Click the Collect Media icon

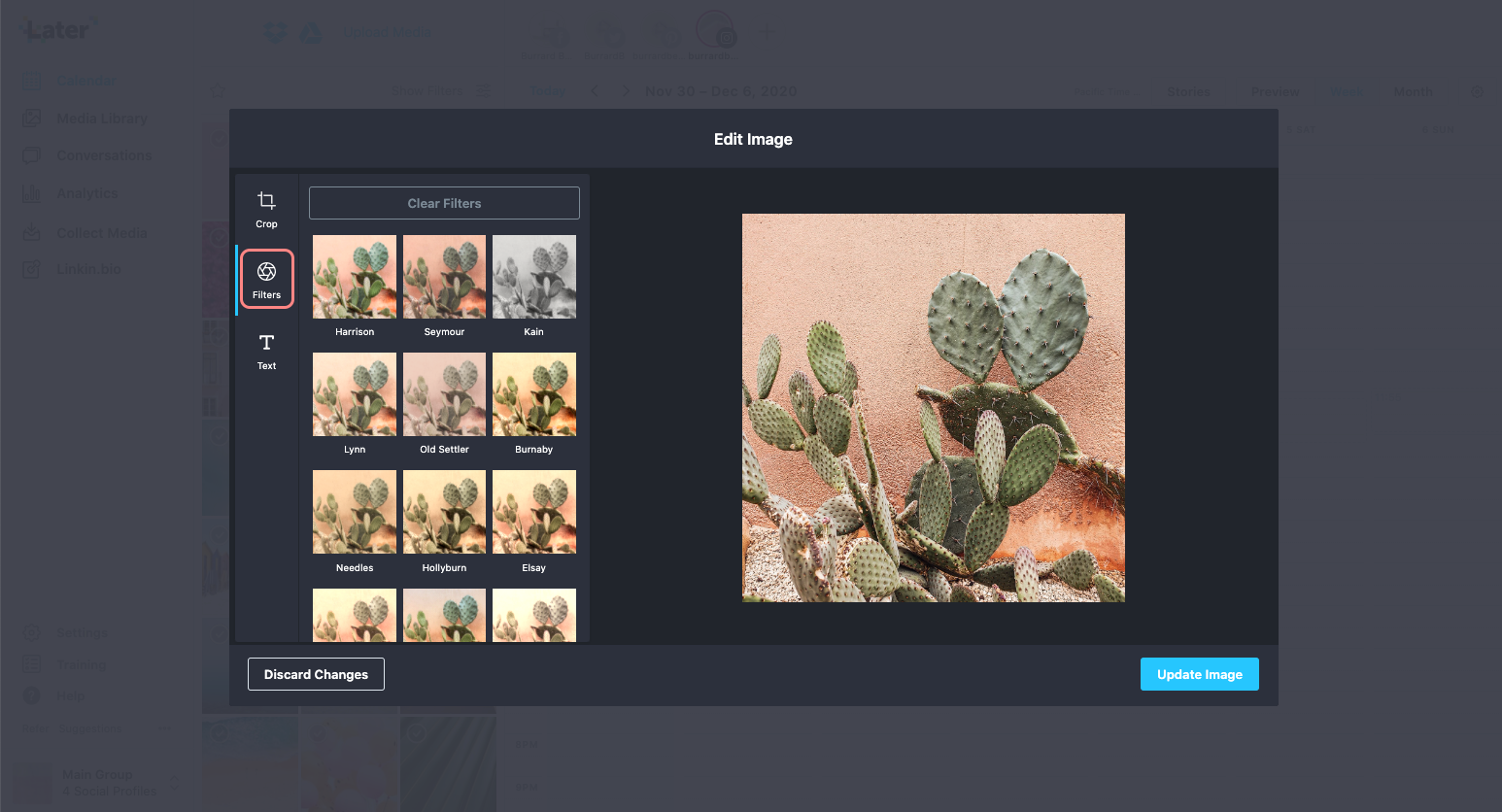31,233
